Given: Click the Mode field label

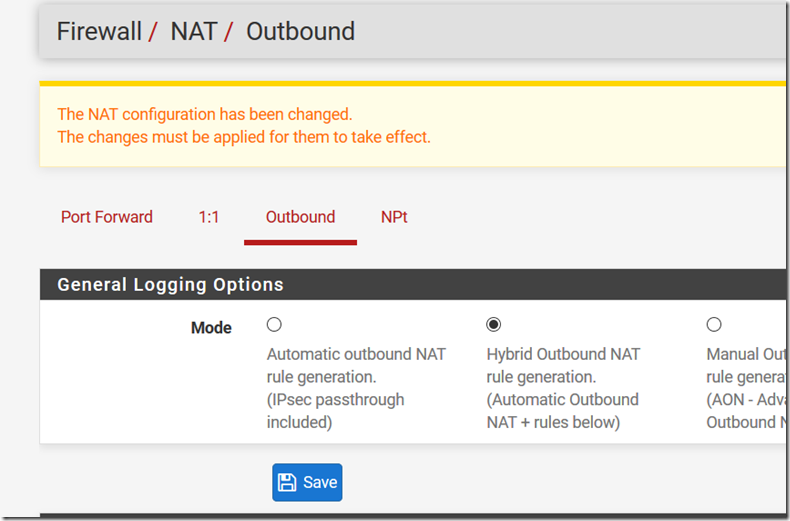Looking at the screenshot, I should tap(211, 328).
